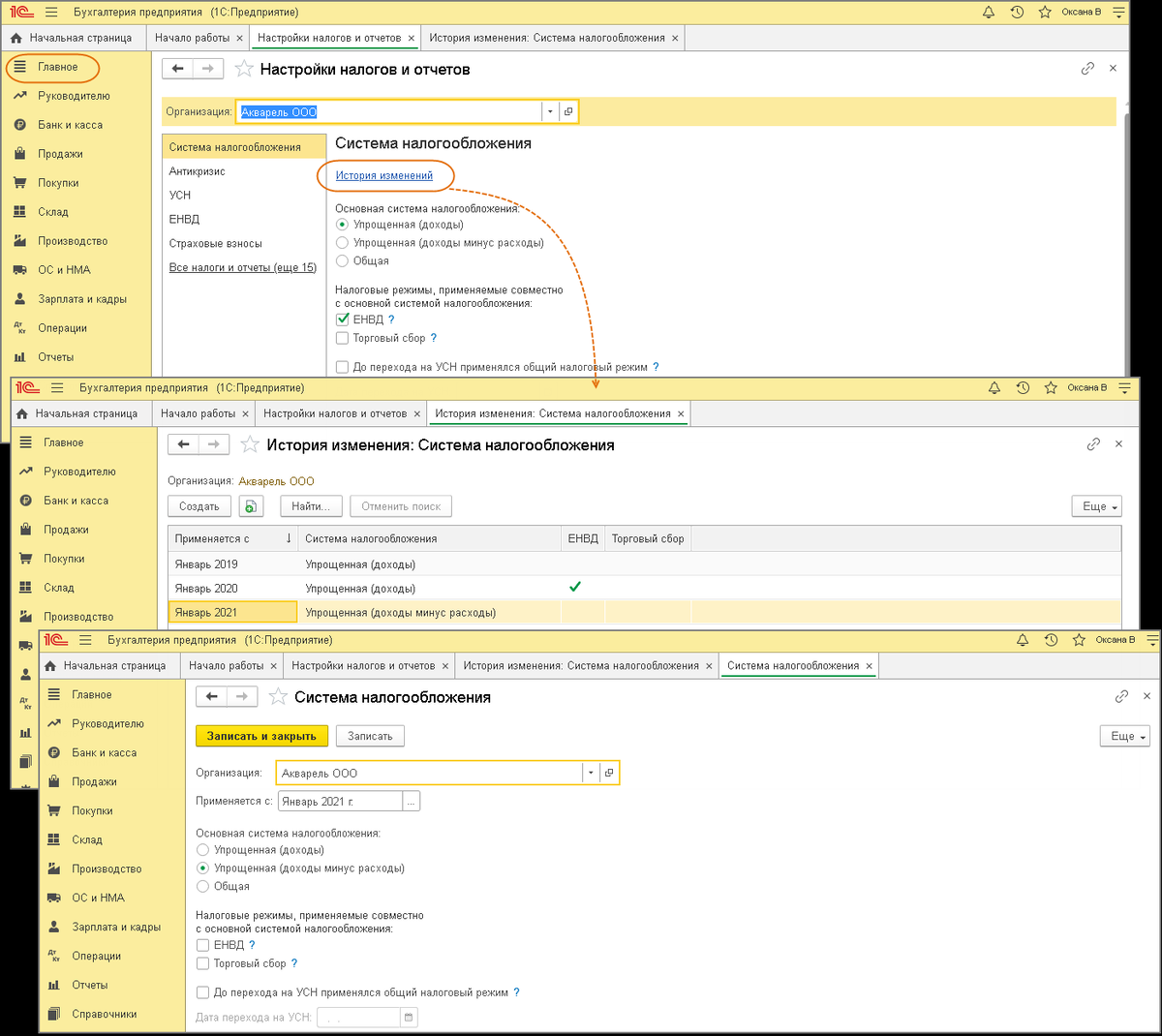Screen dimensions: 1162x1036
Task: Select Январь 2019 row in history table
Action: click(x=644, y=564)
